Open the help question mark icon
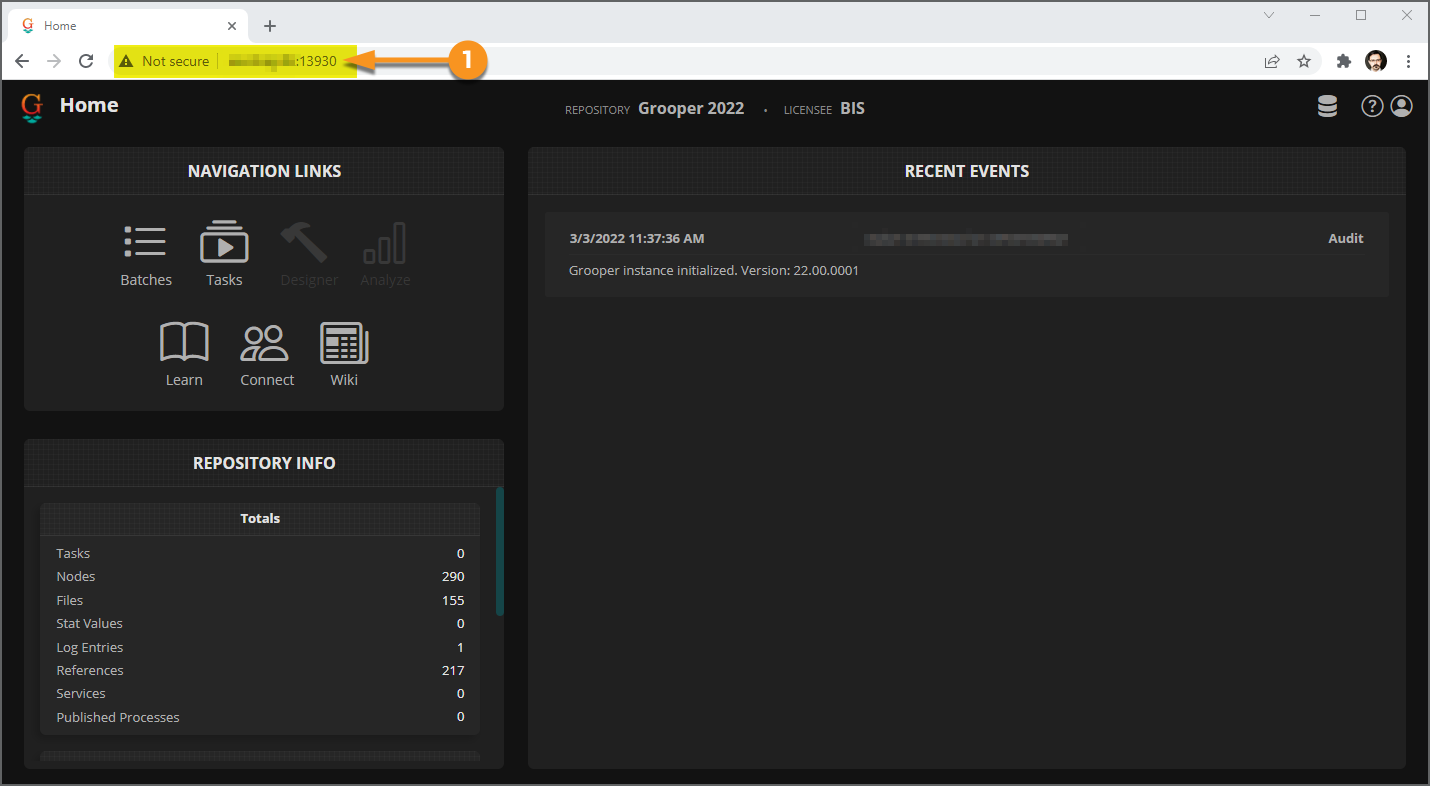The height and width of the screenshot is (786, 1430). click(x=1372, y=106)
